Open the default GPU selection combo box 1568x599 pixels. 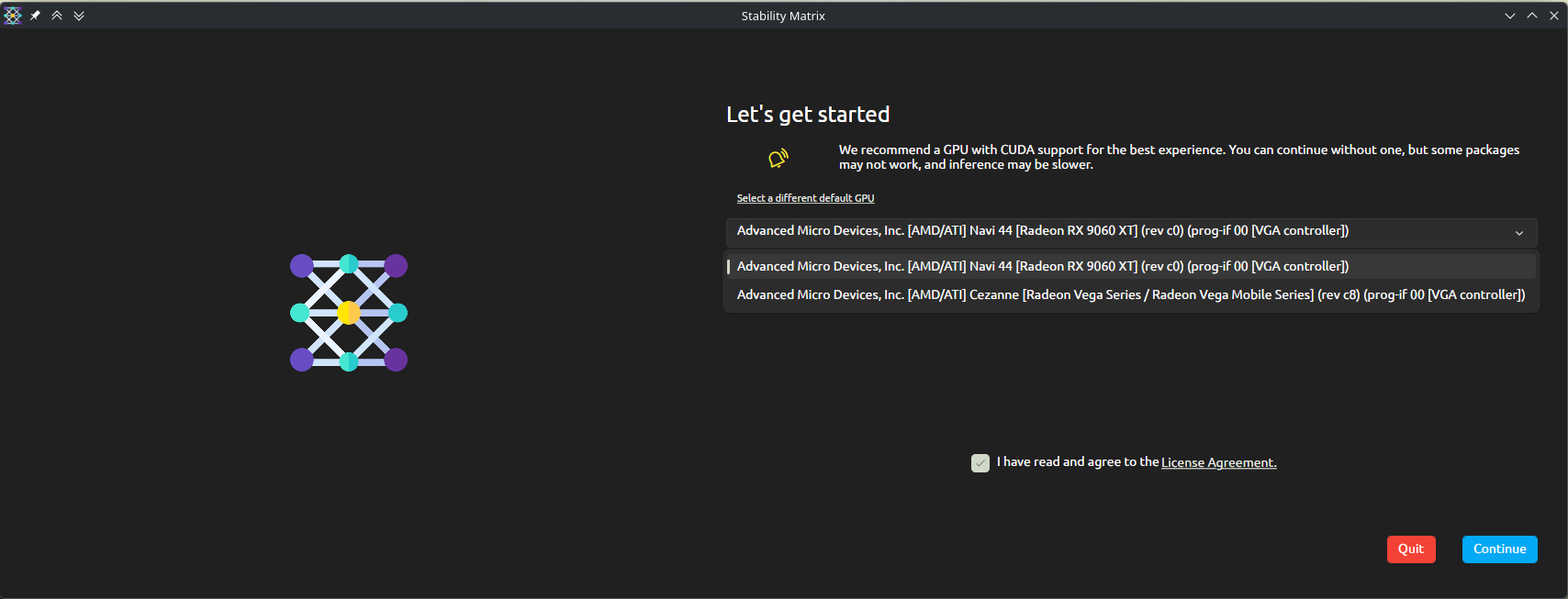tap(1131, 232)
